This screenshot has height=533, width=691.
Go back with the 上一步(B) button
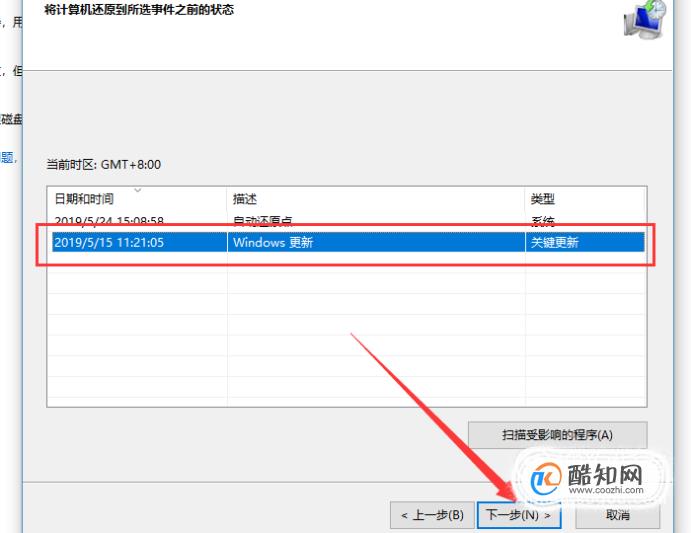tap(432, 515)
